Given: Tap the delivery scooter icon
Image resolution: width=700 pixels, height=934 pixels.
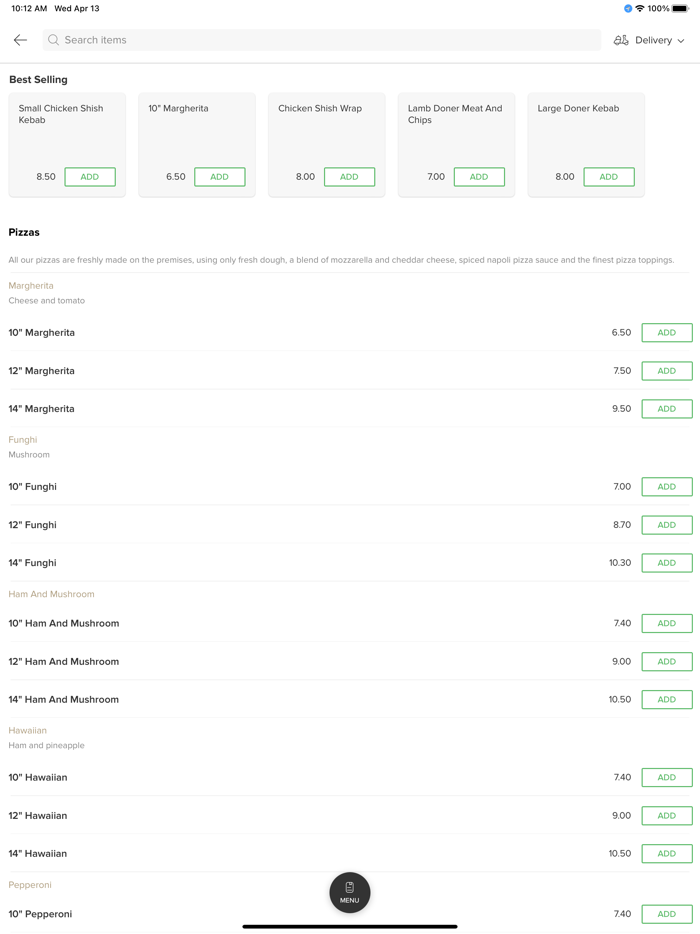Looking at the screenshot, I should 621,40.
